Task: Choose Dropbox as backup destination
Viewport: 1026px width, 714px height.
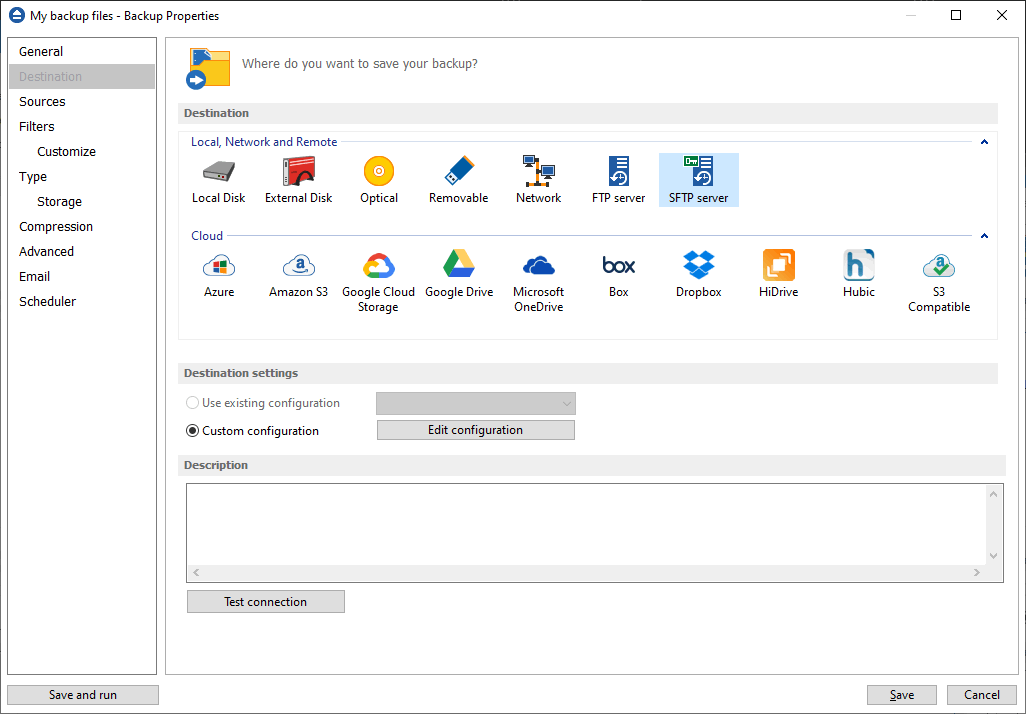Action: point(699,274)
